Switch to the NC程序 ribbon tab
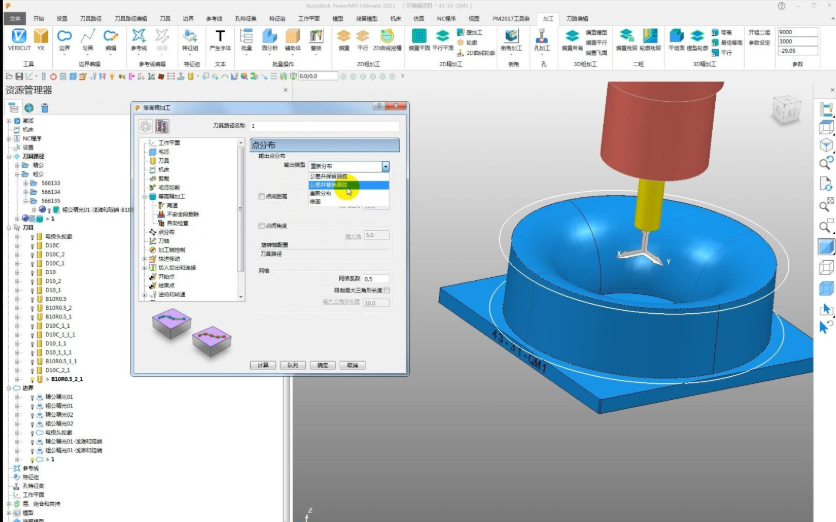 447,18
